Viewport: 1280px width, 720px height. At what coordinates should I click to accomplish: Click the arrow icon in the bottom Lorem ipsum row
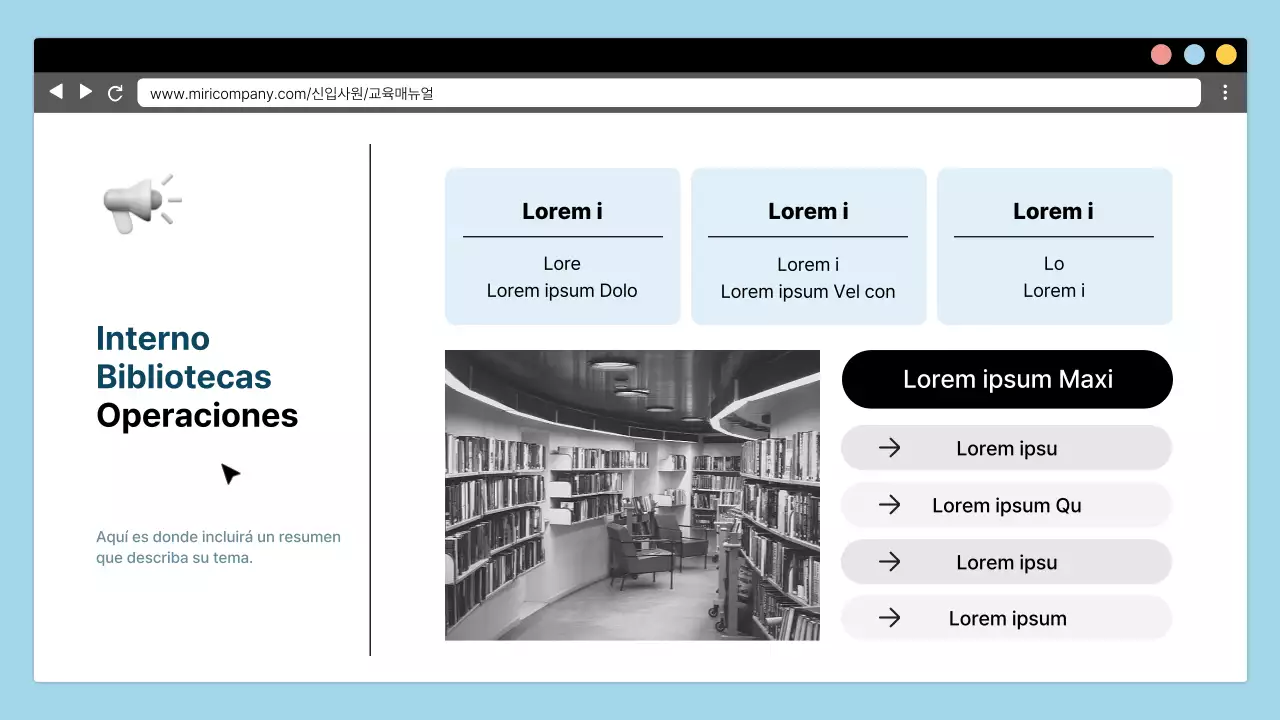(889, 618)
